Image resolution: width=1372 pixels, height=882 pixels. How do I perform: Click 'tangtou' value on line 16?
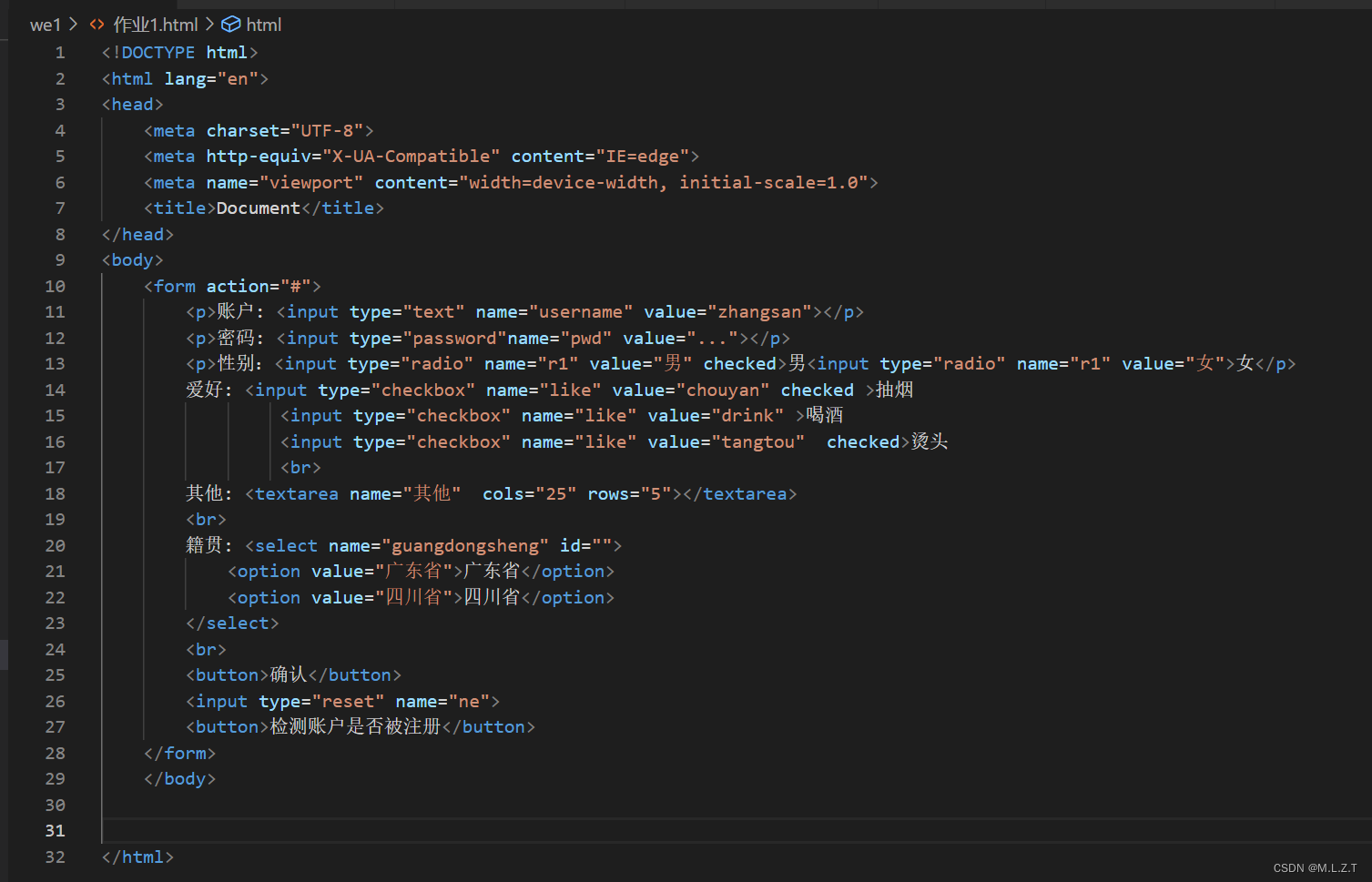click(x=758, y=442)
